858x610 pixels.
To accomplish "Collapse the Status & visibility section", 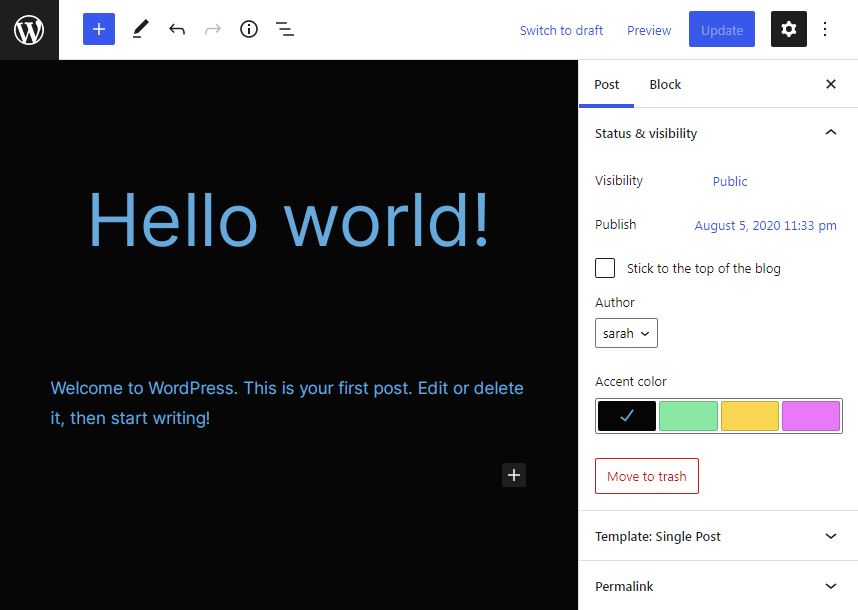I will click(830, 133).
